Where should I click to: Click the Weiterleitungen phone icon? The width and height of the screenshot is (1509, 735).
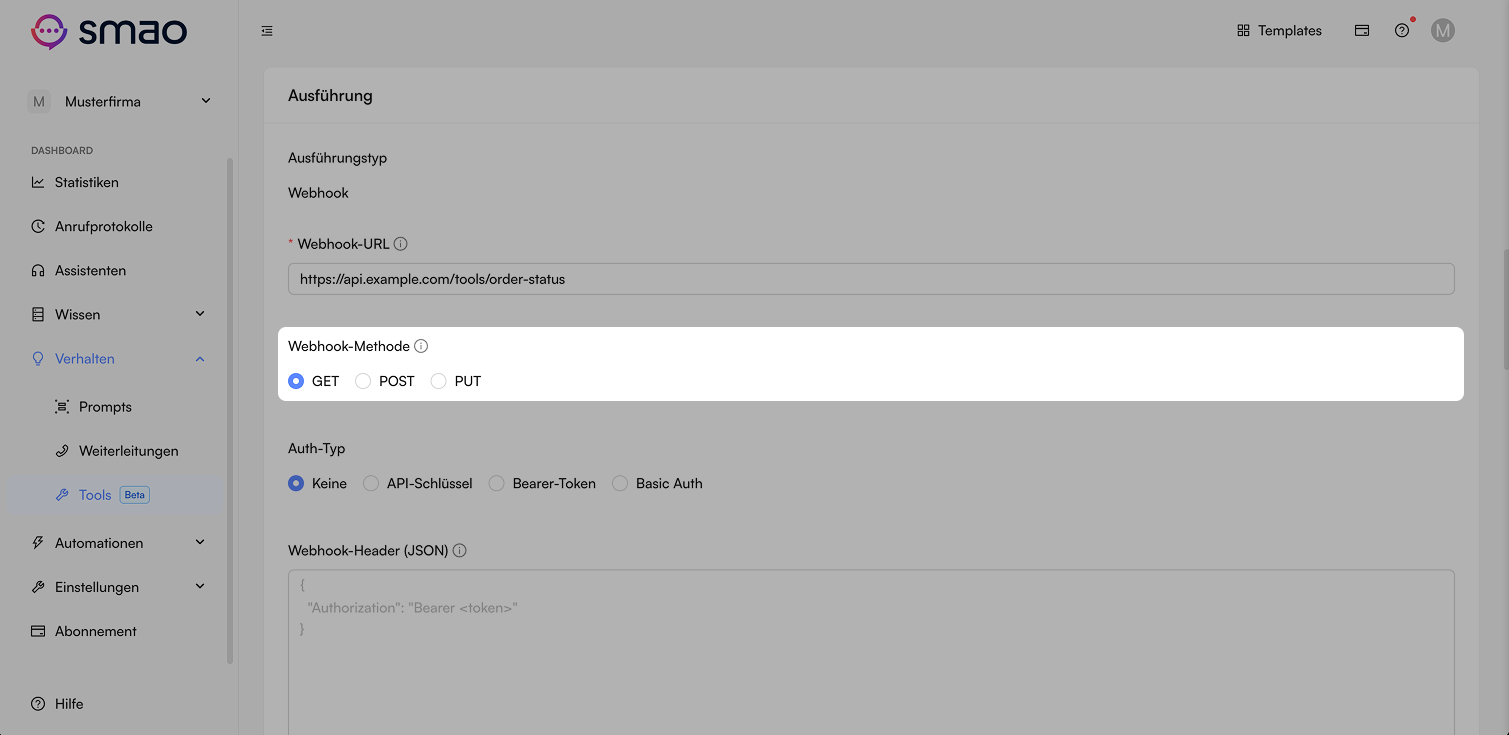click(x=62, y=451)
